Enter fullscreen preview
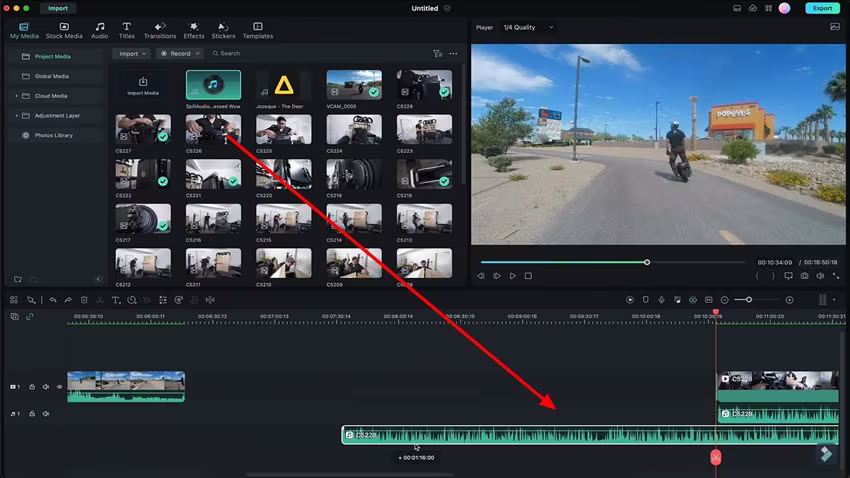The image size is (850, 478). tap(836, 276)
